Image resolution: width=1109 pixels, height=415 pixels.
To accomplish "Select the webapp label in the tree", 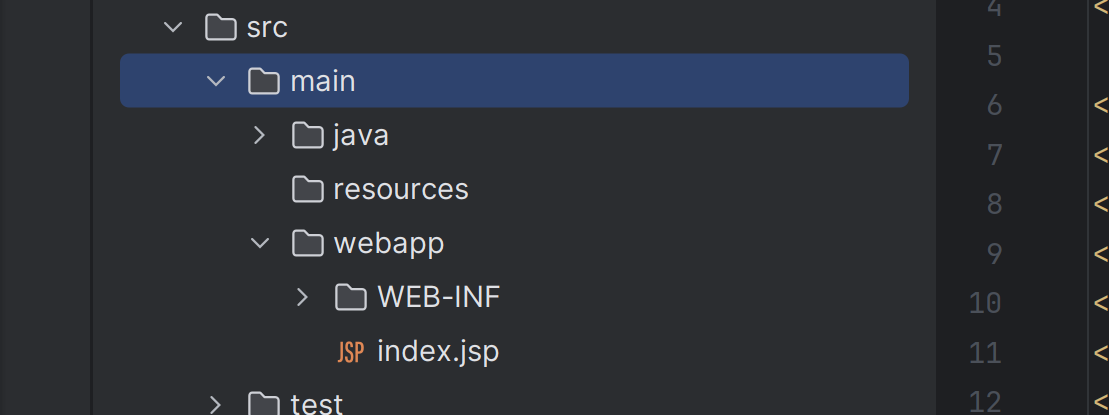I will (x=389, y=244).
